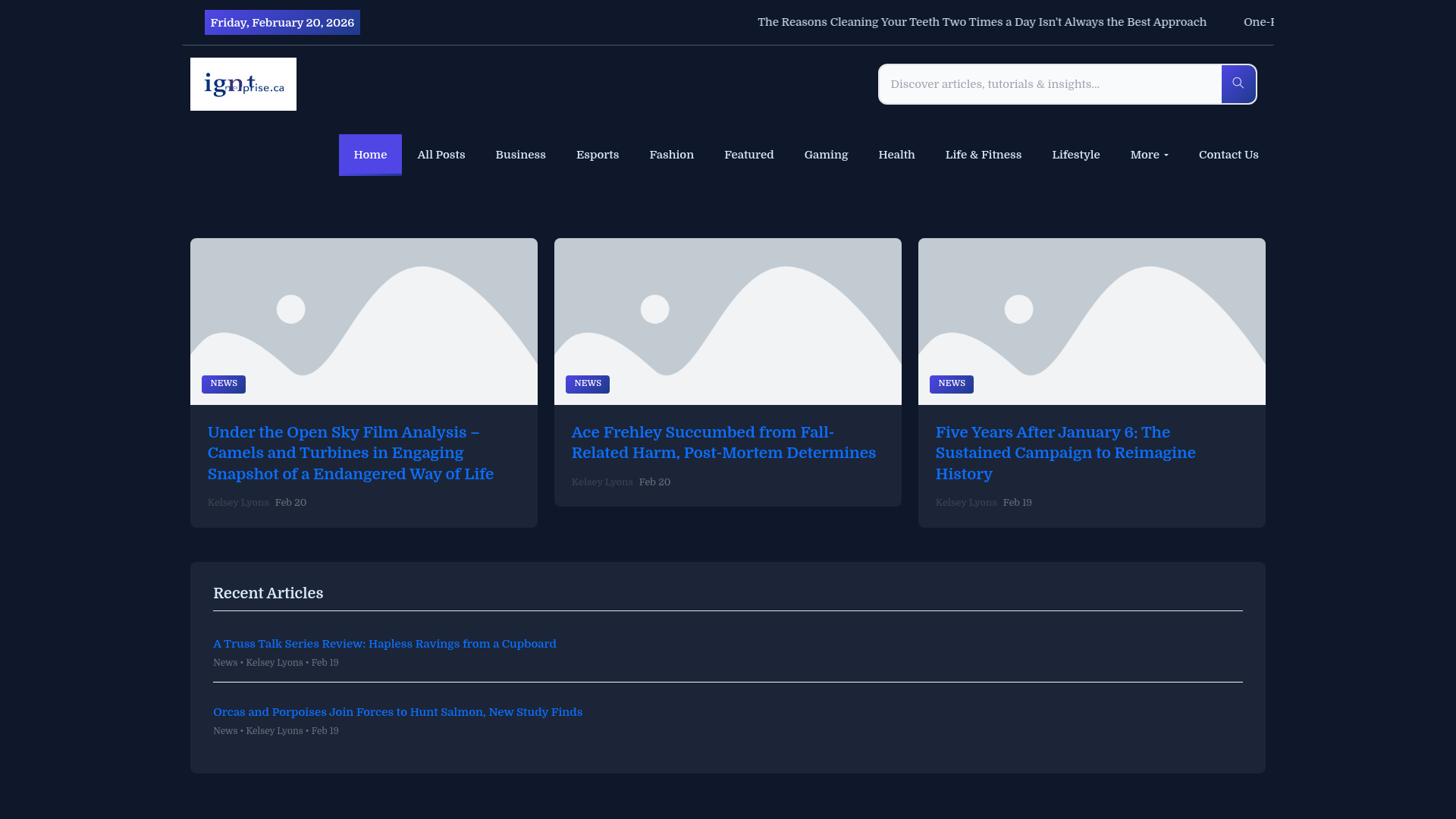This screenshot has height=819, width=1456.
Task: Go to the Contact Us page
Action: pyautogui.click(x=1228, y=155)
